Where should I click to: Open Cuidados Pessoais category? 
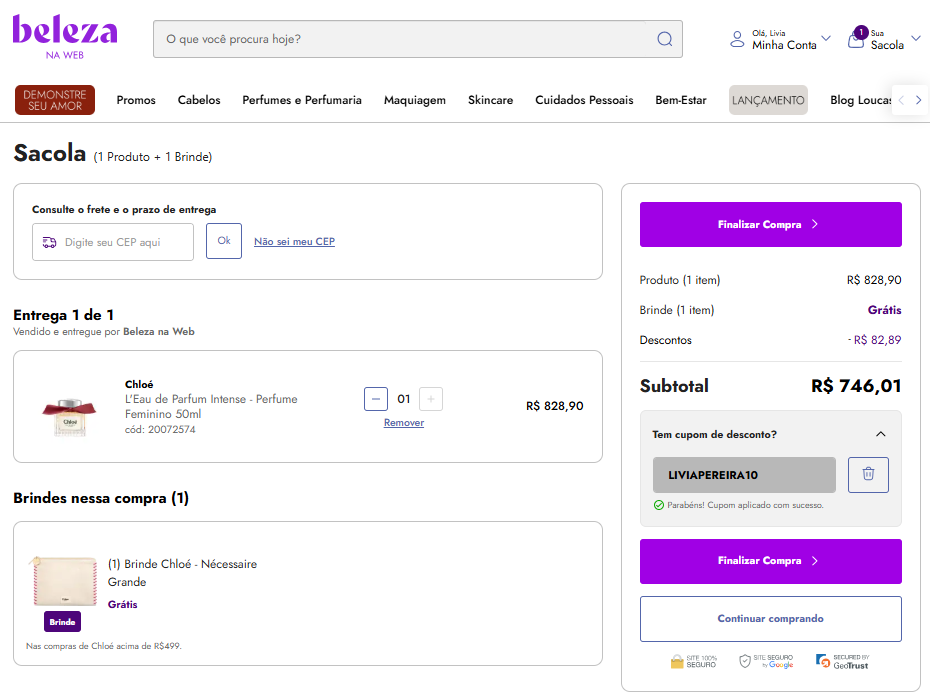click(x=584, y=100)
